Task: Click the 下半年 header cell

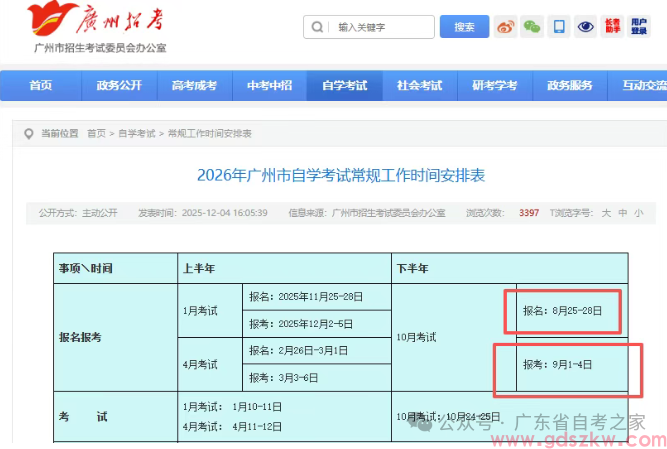Action: tap(510, 268)
